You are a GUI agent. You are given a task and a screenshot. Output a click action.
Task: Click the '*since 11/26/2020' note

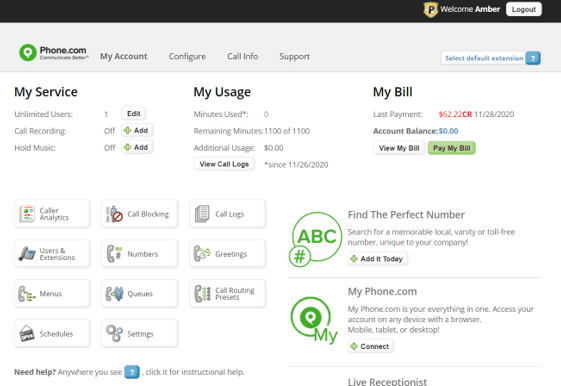pos(296,165)
